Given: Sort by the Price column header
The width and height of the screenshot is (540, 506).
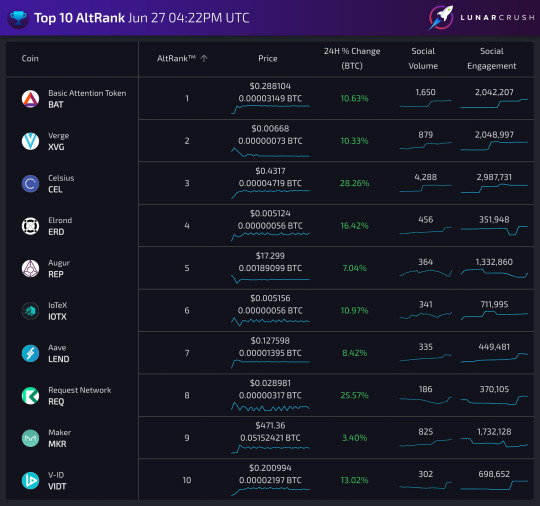Looking at the screenshot, I should tap(268, 59).
